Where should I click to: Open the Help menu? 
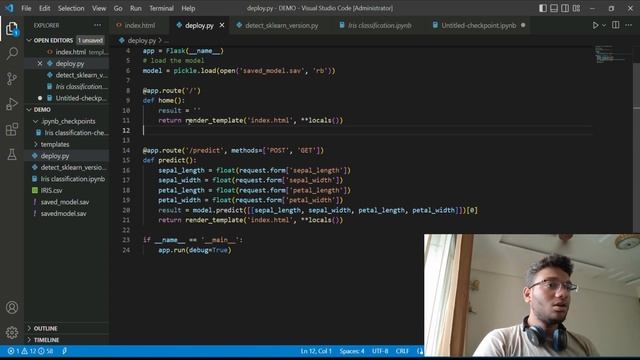188,8
